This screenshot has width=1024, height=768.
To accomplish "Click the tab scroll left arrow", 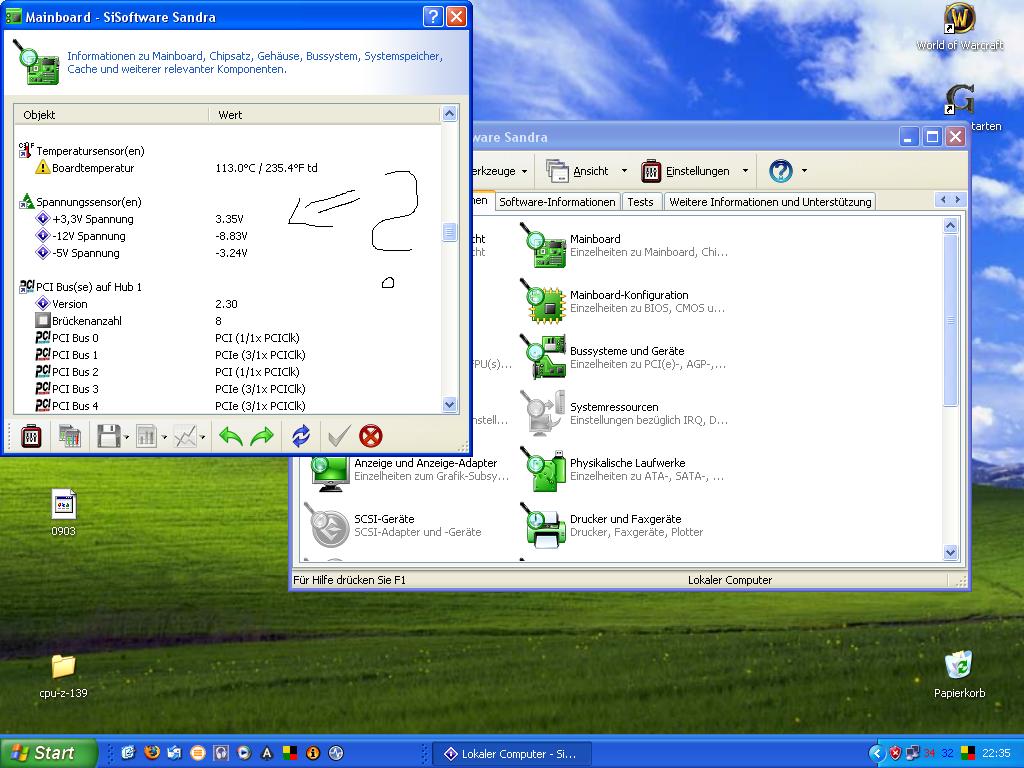I will click(x=942, y=200).
